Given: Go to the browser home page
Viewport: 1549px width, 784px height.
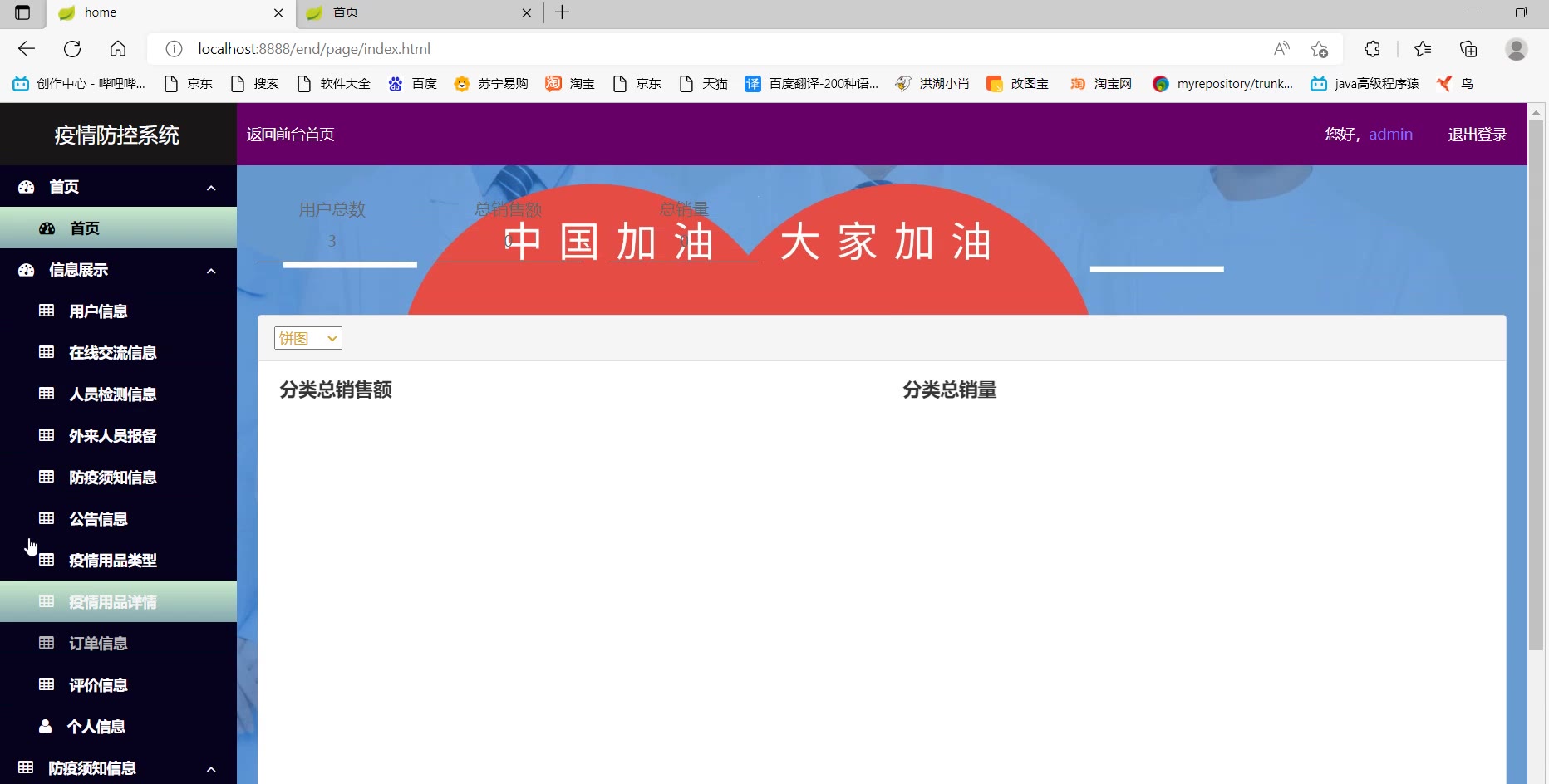Looking at the screenshot, I should click(x=118, y=49).
